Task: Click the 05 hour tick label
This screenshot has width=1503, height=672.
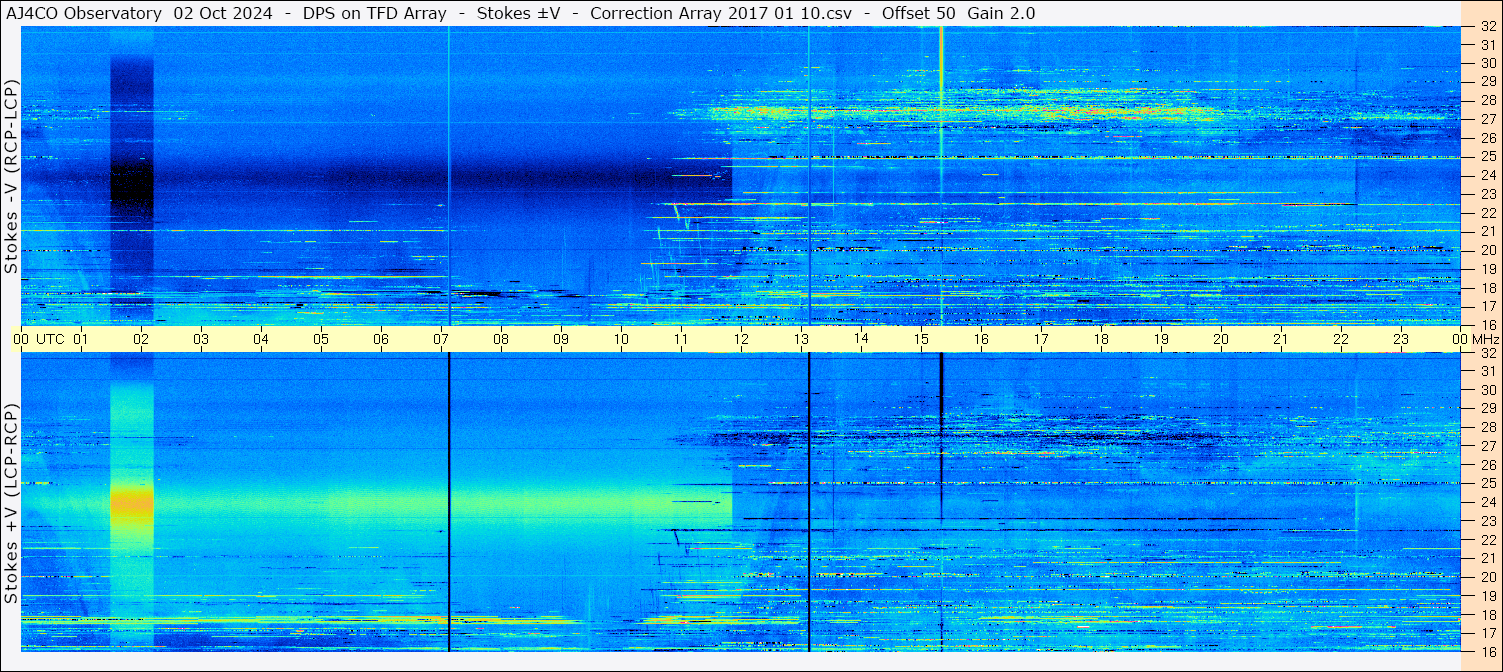Action: pyautogui.click(x=321, y=339)
